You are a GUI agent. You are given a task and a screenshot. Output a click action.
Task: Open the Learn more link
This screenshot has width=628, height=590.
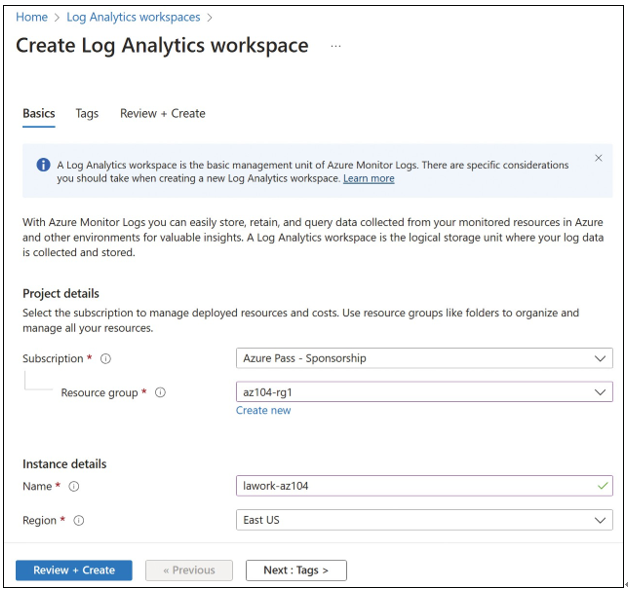point(369,179)
